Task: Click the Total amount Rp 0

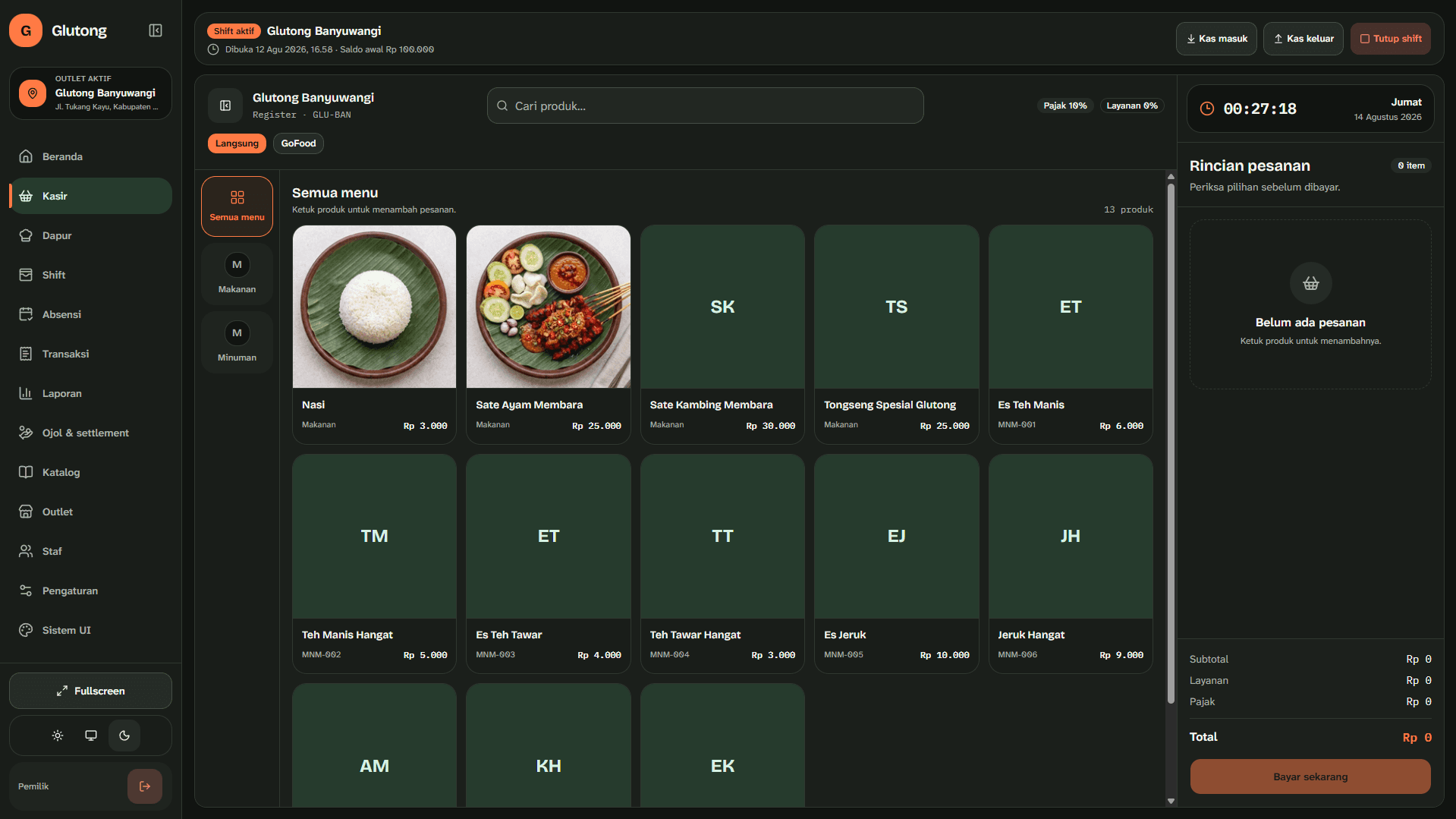Action: [1417, 737]
